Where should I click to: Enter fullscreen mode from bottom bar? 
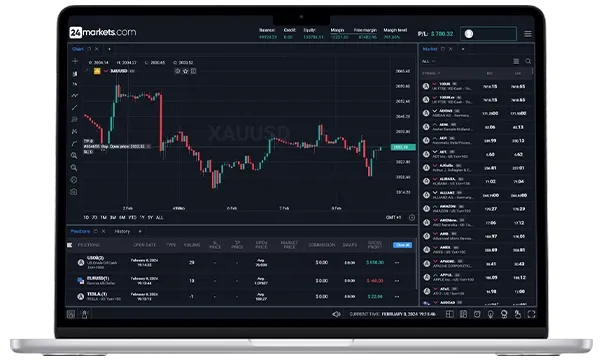[x=531, y=314]
